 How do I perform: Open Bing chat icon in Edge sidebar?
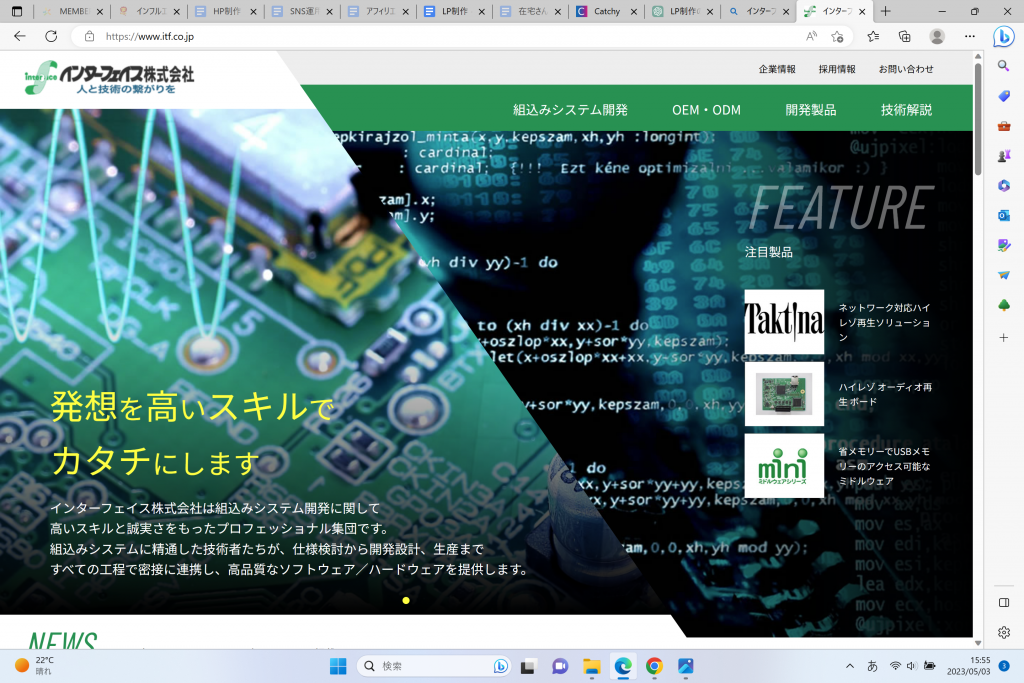point(1004,36)
